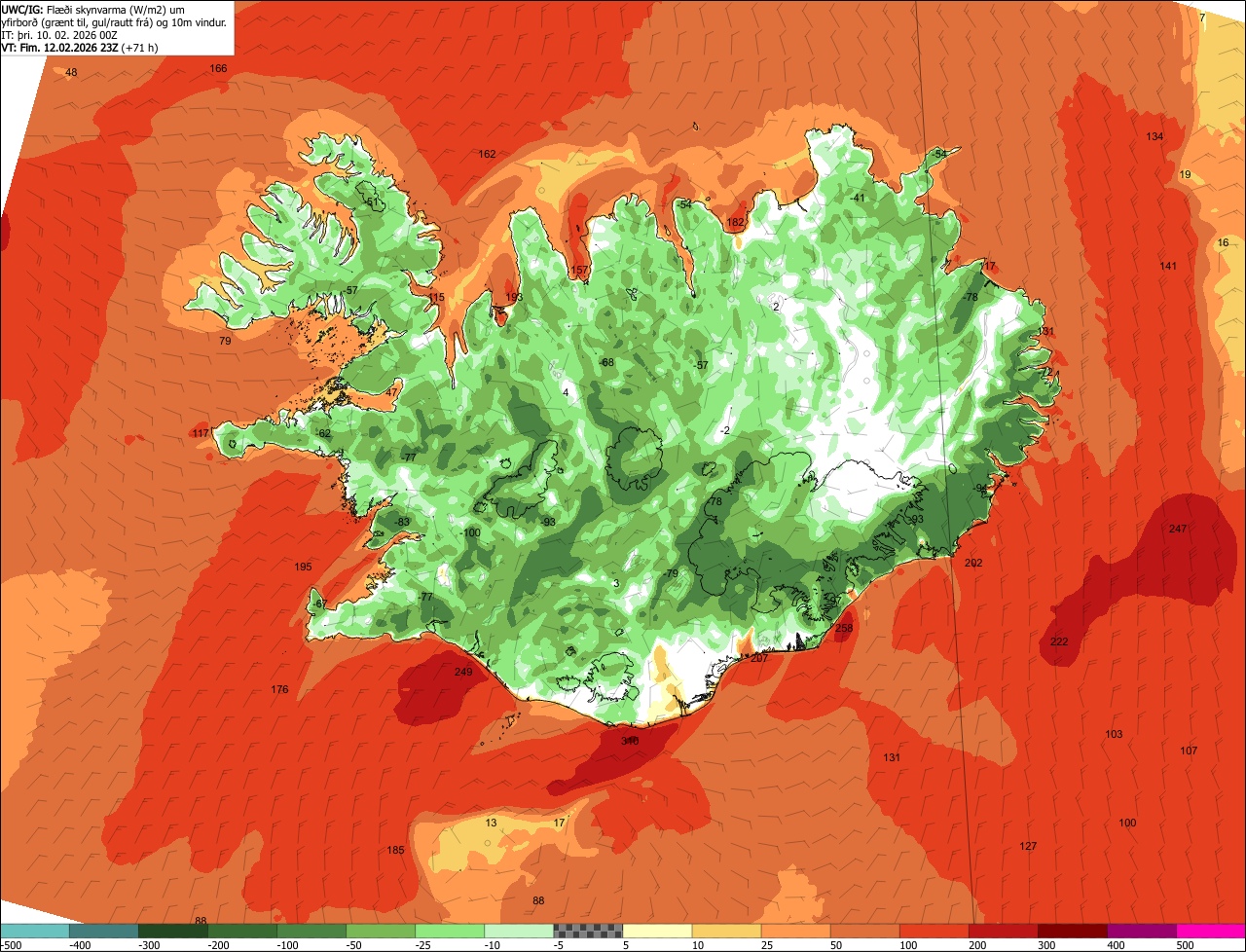Click the map value 19 near the top right
1246x952 pixels.
1185,174
